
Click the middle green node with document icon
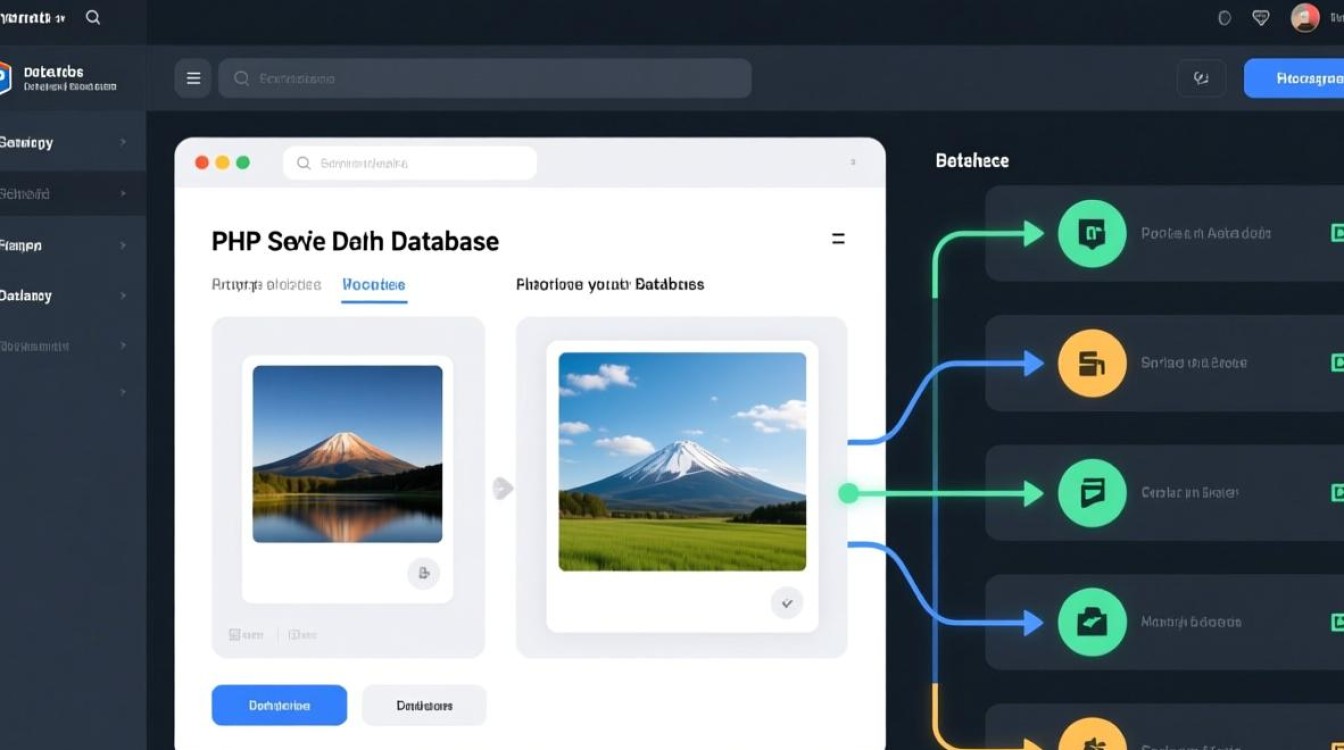(1092, 493)
